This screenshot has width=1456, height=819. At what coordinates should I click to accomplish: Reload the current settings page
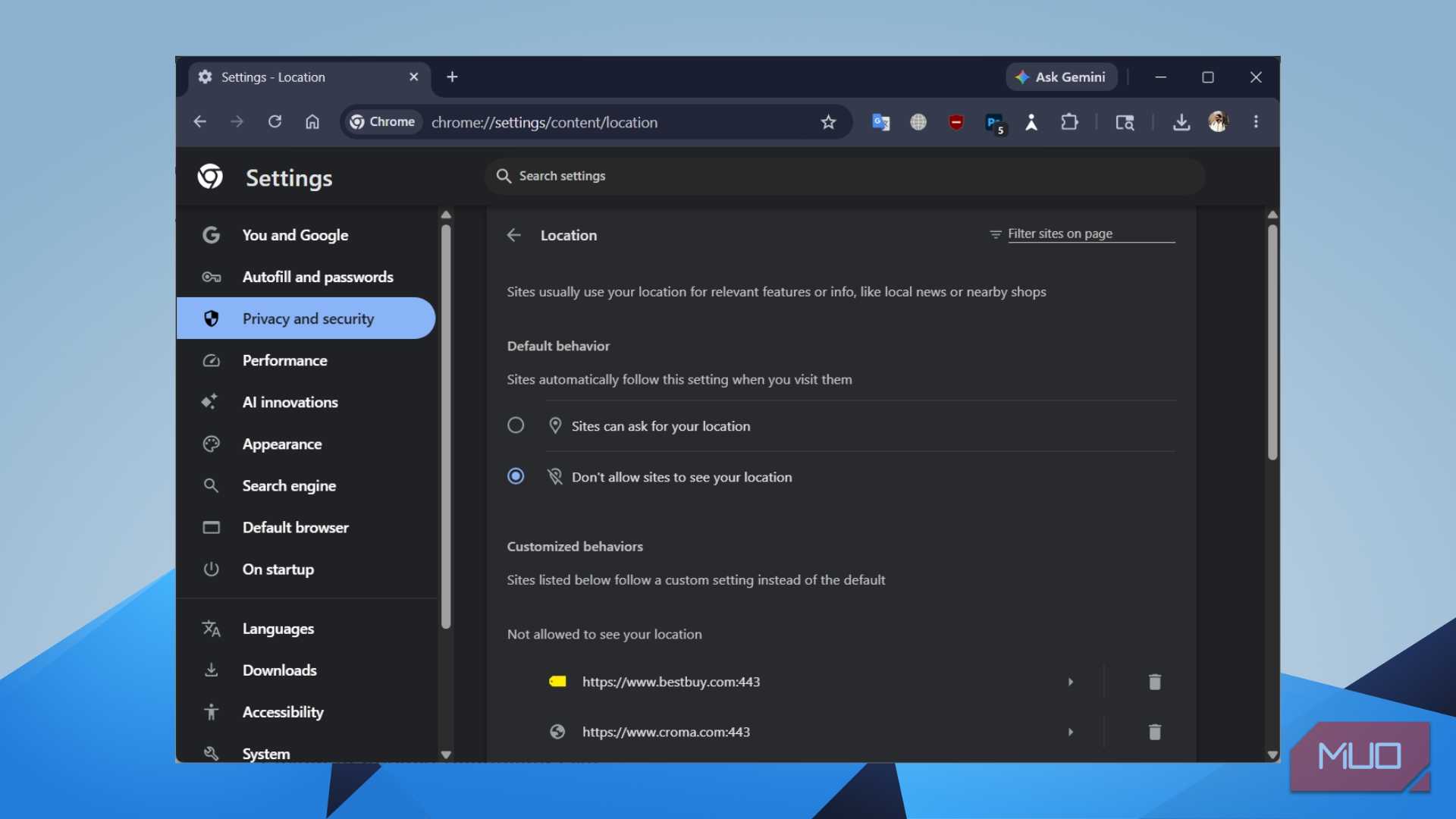pos(275,122)
